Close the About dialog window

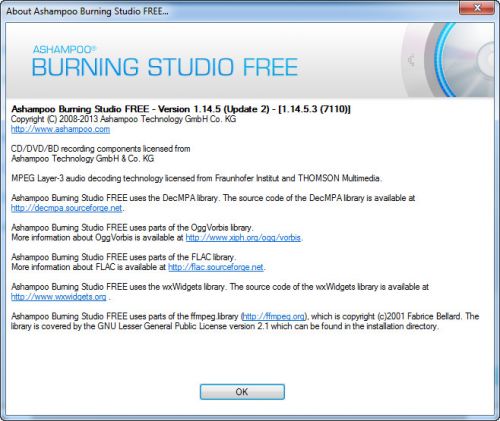pos(477,8)
